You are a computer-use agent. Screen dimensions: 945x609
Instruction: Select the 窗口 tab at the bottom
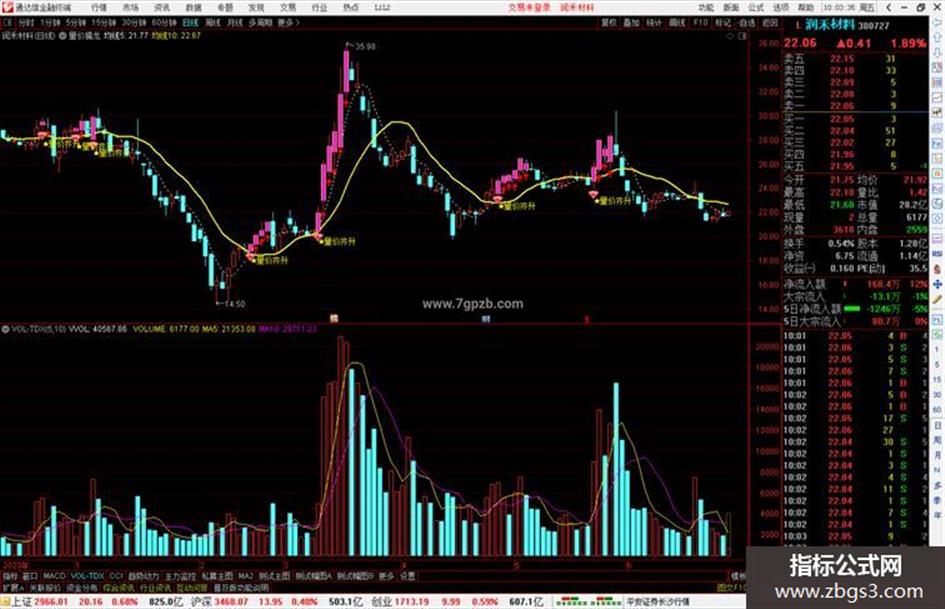(x=30, y=576)
